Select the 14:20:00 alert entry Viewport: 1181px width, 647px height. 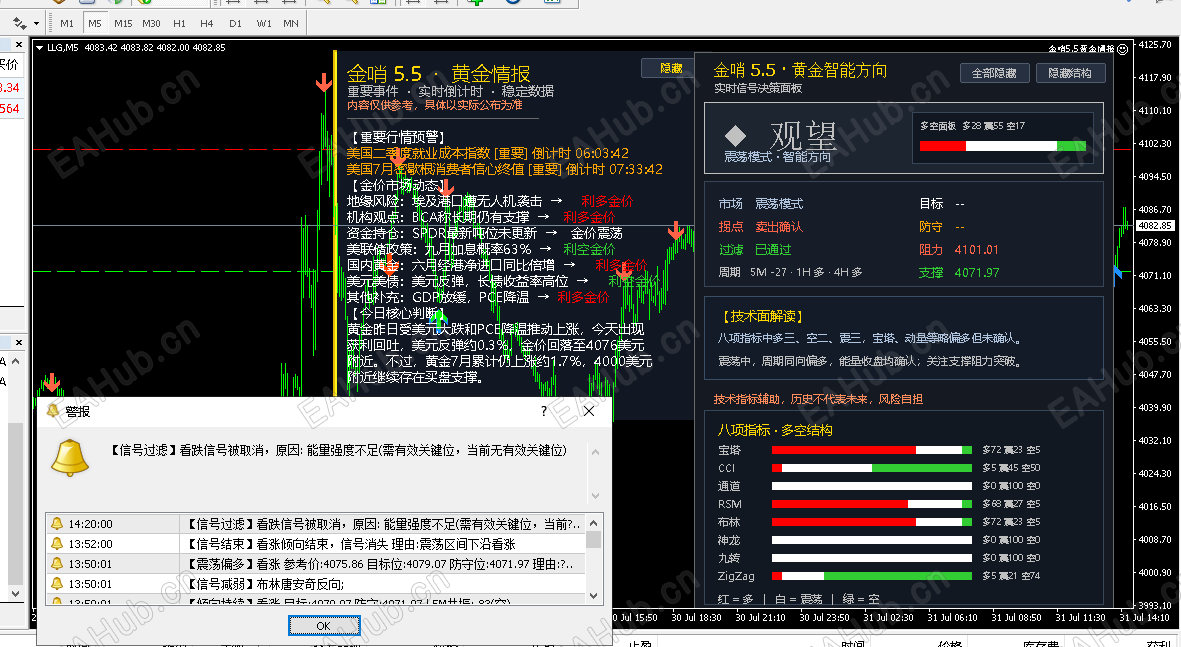coord(315,523)
